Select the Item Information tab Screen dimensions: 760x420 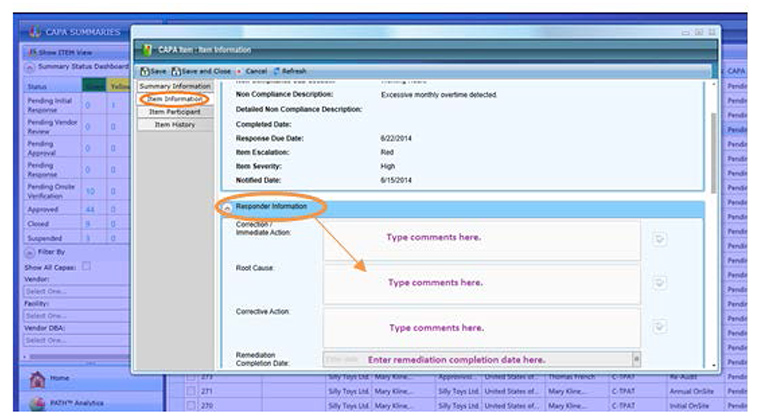(175, 99)
